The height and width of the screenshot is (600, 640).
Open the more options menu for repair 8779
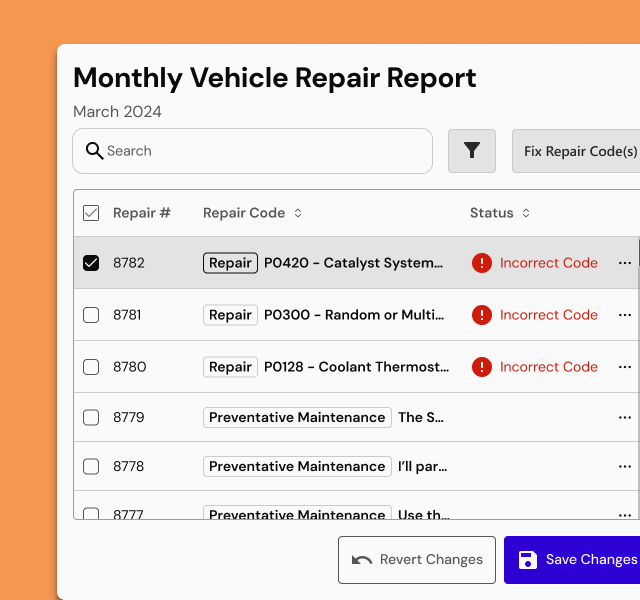click(624, 417)
